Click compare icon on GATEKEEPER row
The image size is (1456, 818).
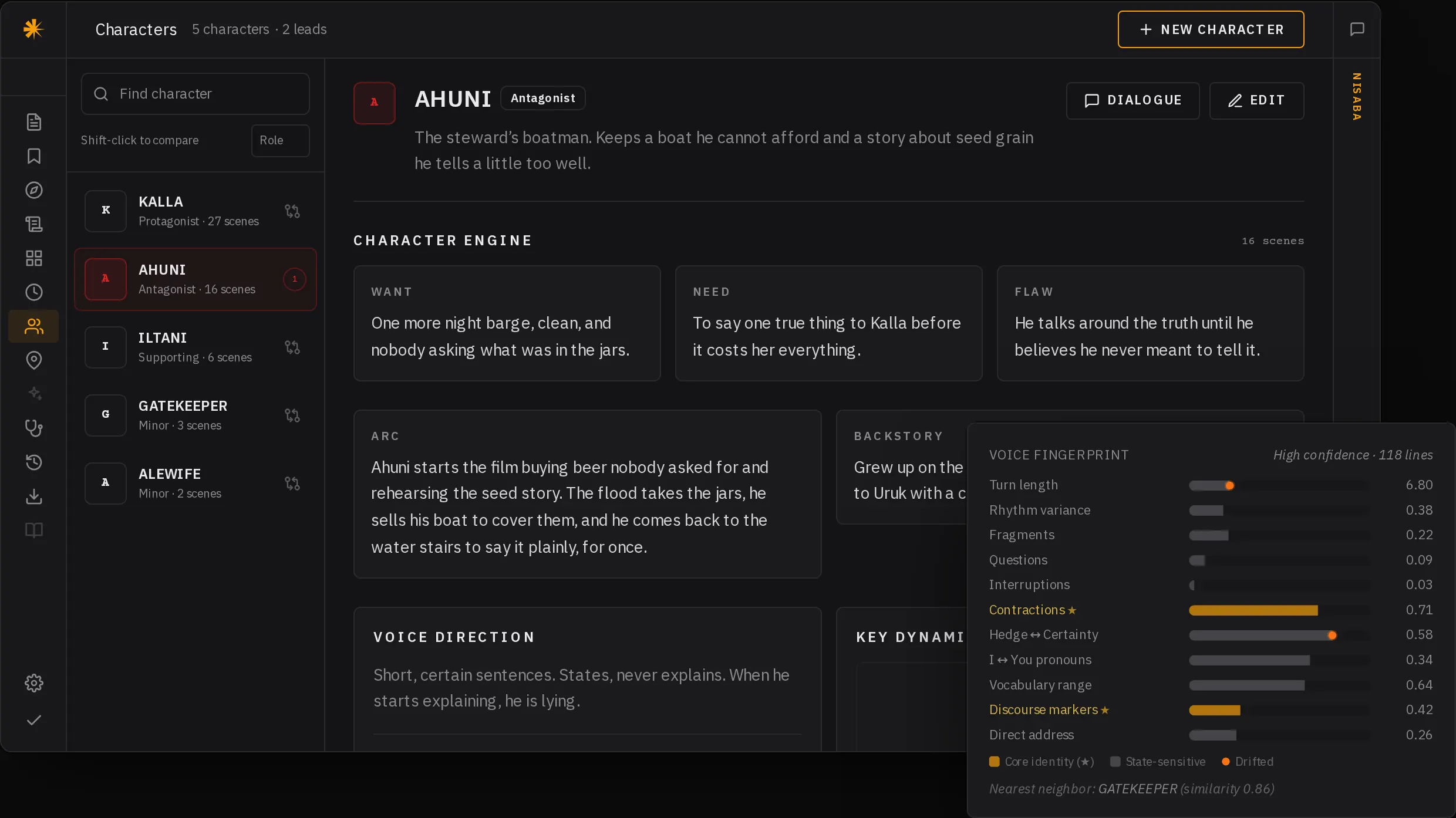(292, 415)
